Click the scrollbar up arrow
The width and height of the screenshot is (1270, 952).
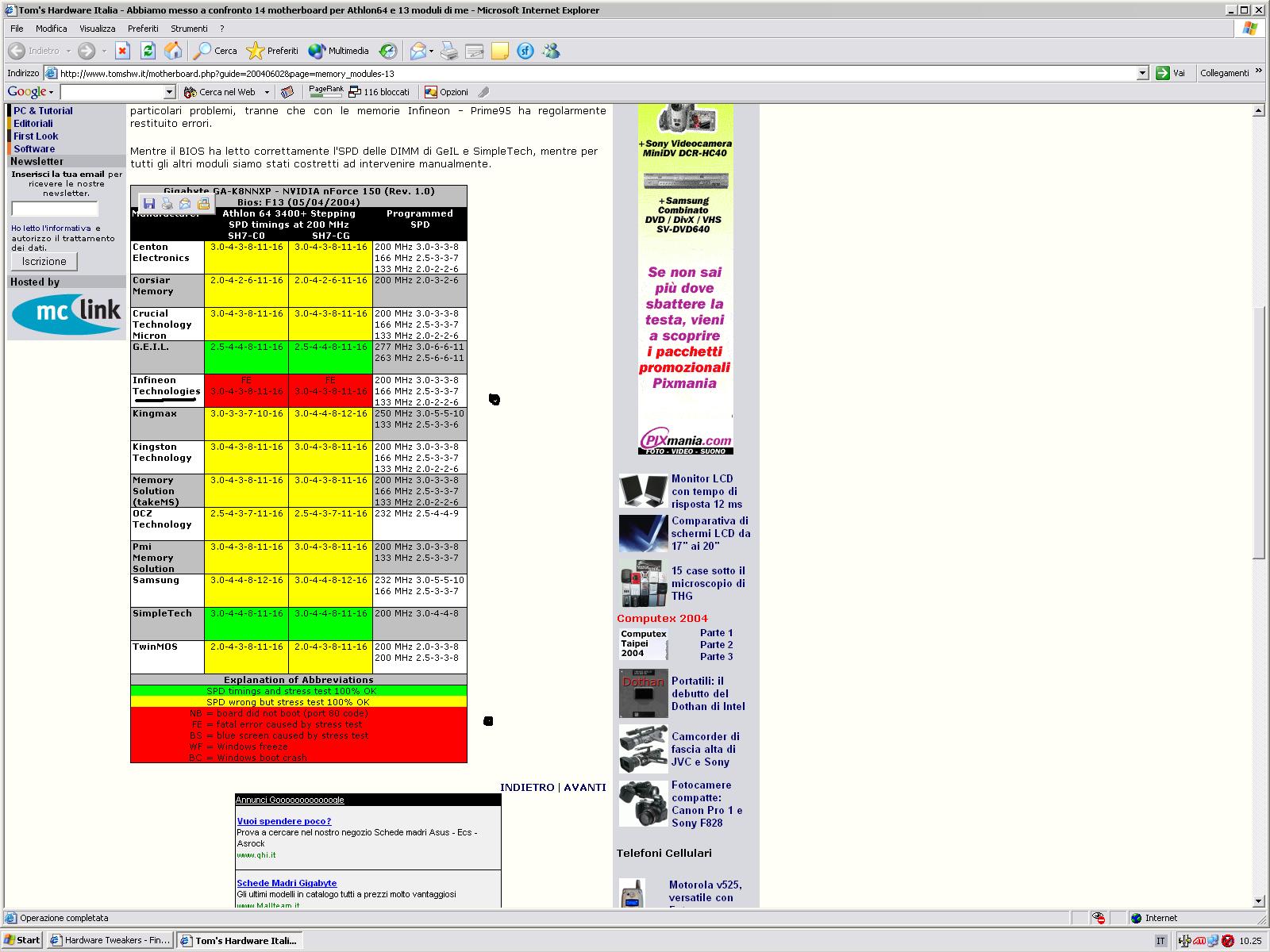[1258, 111]
